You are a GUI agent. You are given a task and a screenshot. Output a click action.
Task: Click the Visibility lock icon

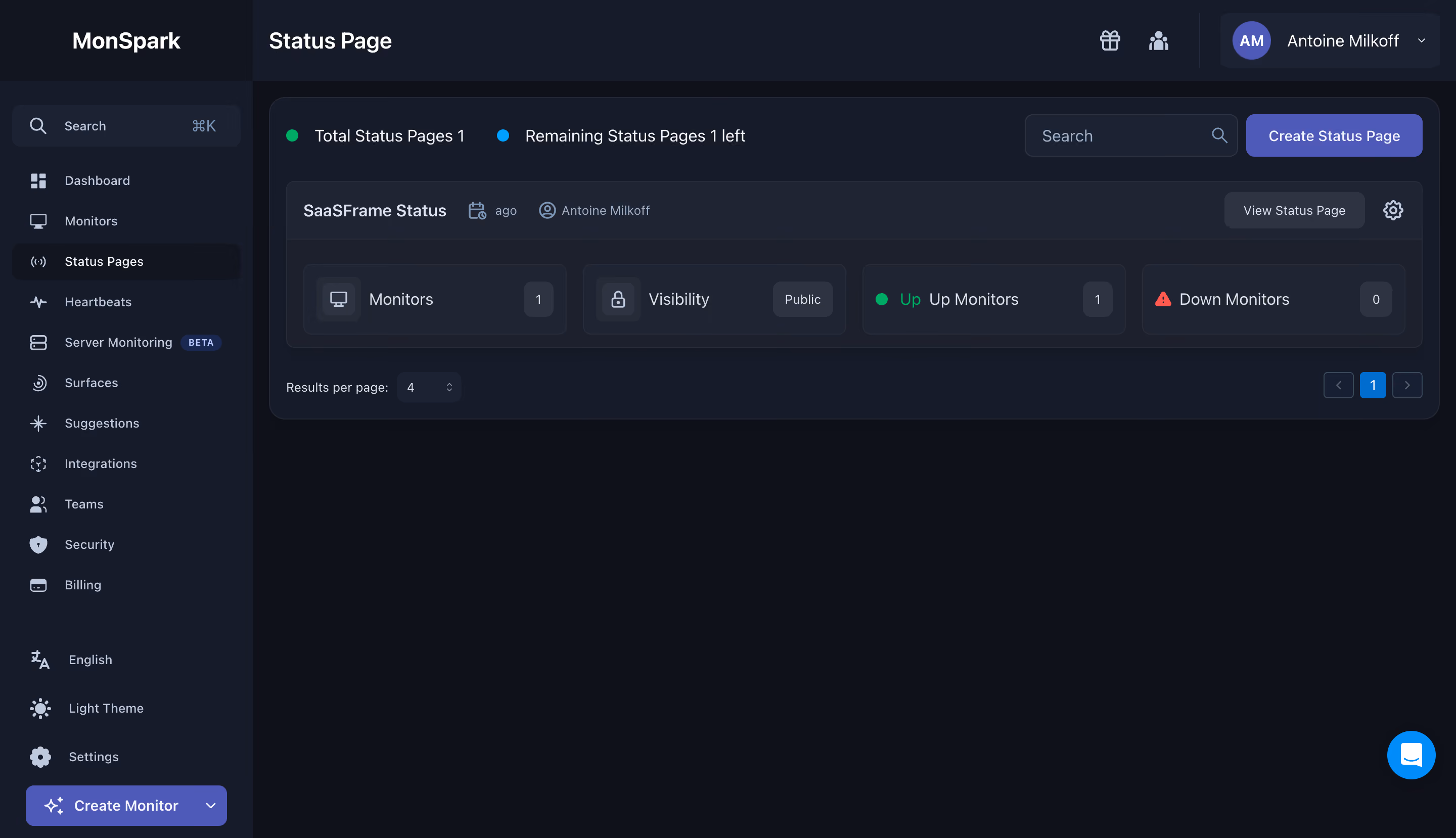coord(618,299)
